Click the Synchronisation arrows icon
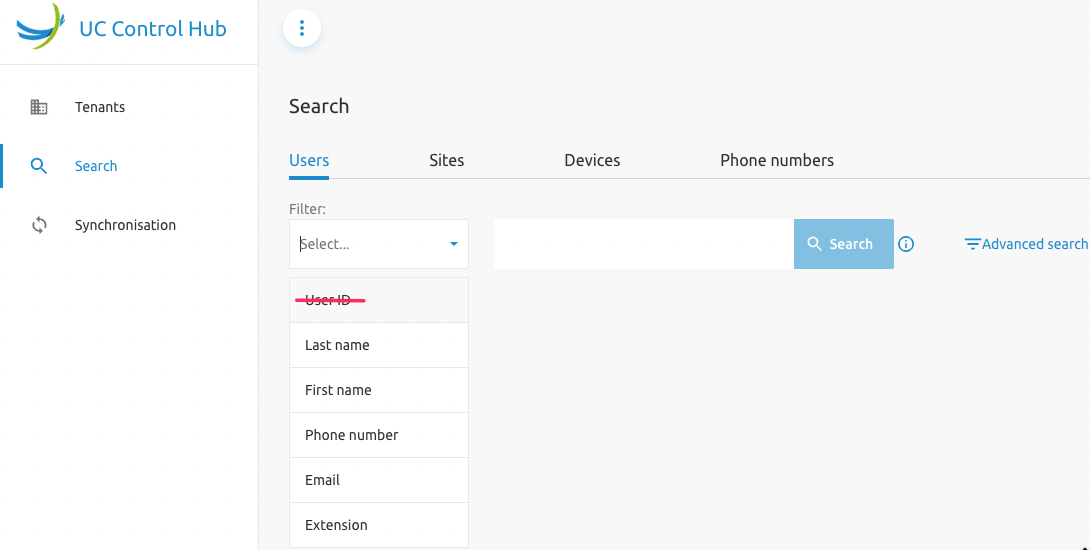Viewport: 1090px width, 550px height. [x=39, y=225]
